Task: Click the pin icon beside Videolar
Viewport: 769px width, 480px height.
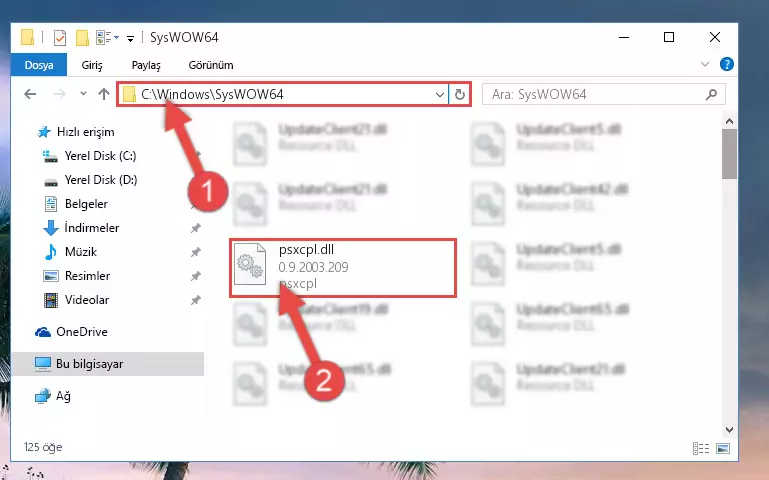Action: point(196,300)
